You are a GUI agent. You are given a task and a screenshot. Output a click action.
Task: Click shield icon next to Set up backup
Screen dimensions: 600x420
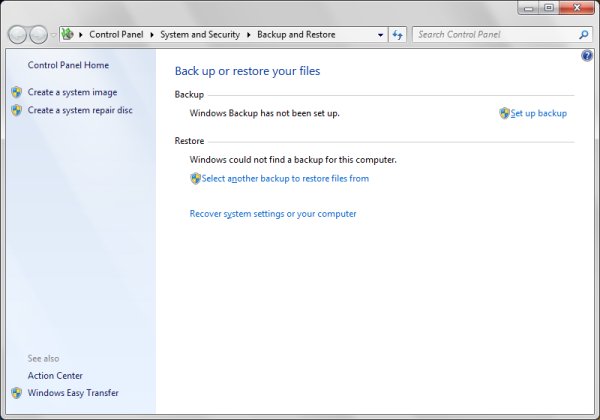point(504,113)
